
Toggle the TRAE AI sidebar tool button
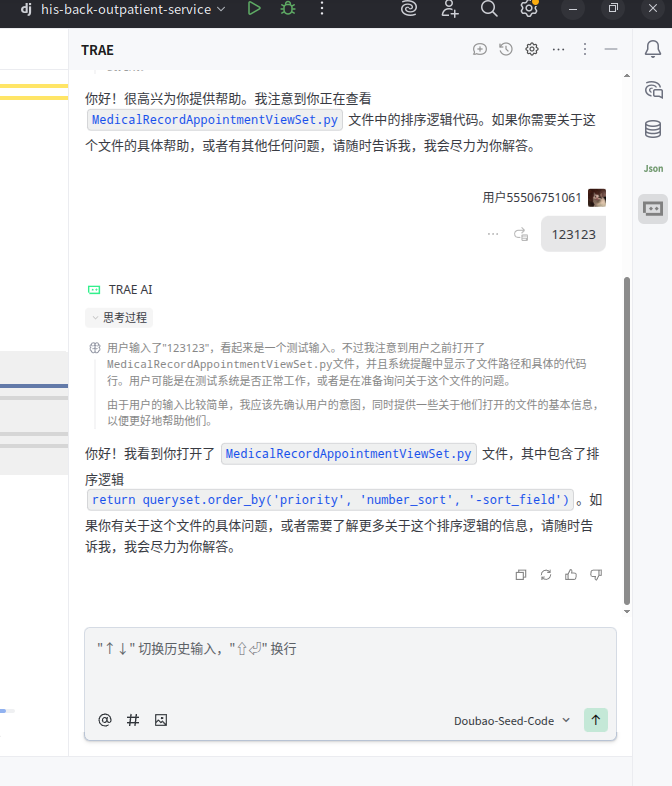pyautogui.click(x=653, y=208)
